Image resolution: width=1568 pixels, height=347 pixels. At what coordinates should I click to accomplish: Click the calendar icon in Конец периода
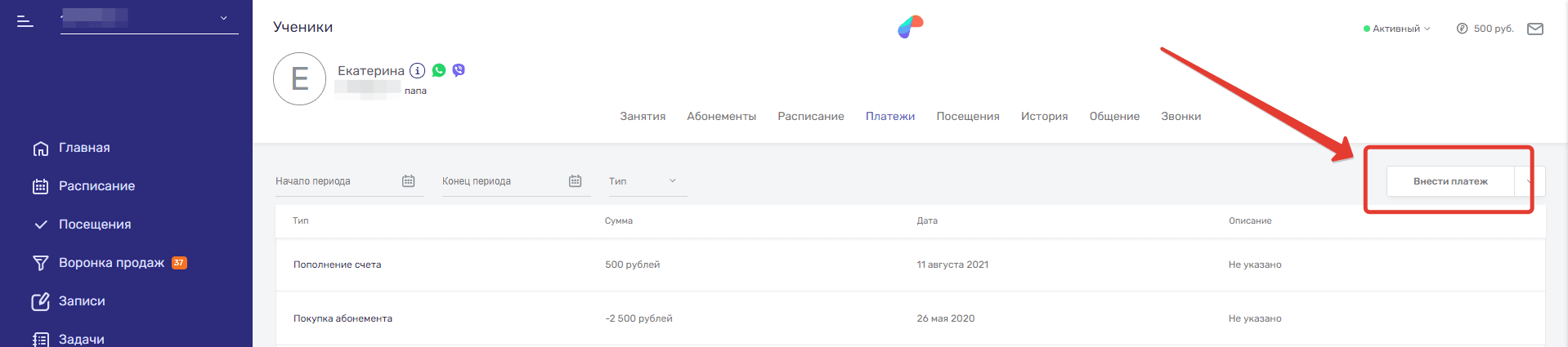coord(575,181)
